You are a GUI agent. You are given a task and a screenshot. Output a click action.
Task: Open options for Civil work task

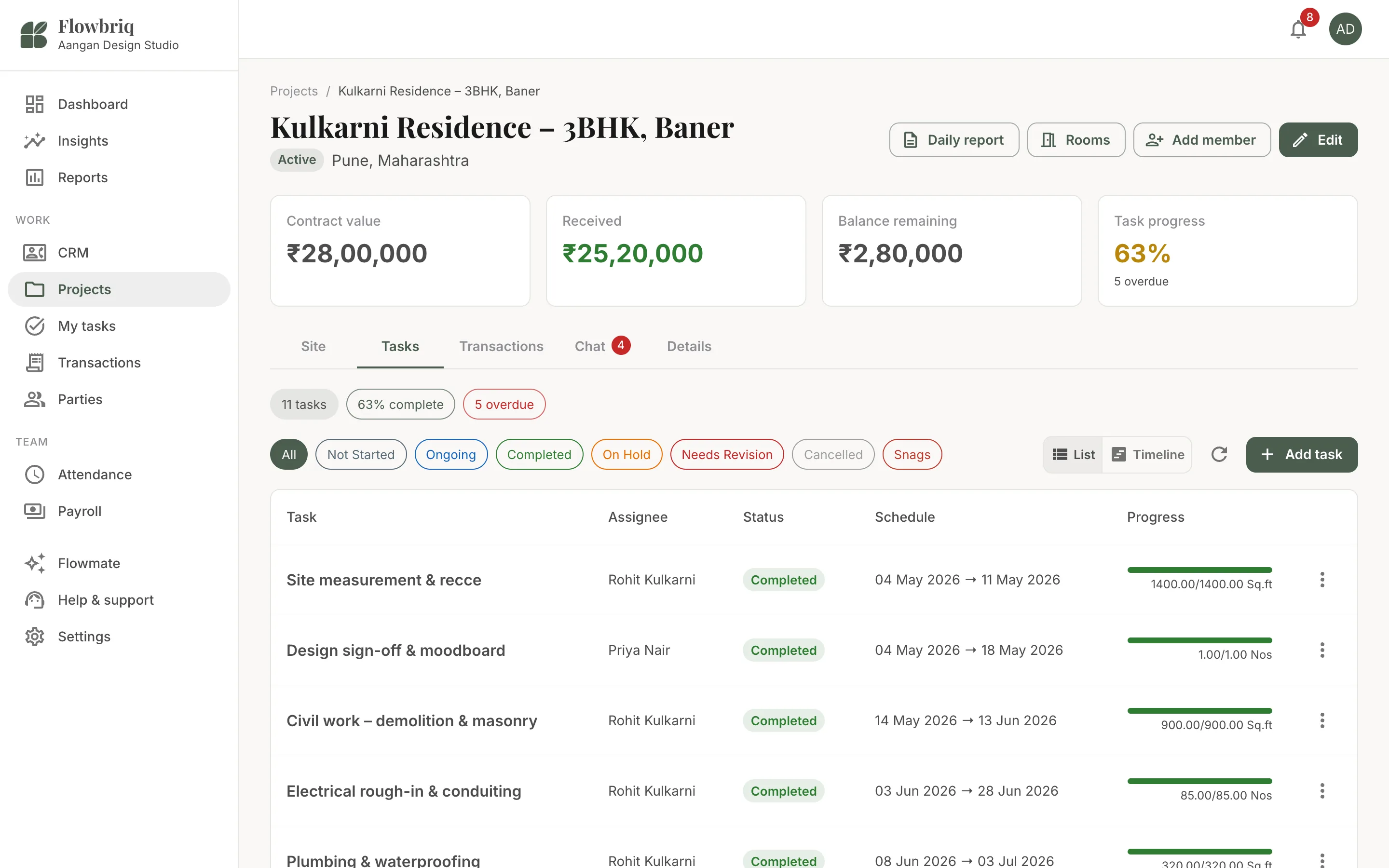1322,721
